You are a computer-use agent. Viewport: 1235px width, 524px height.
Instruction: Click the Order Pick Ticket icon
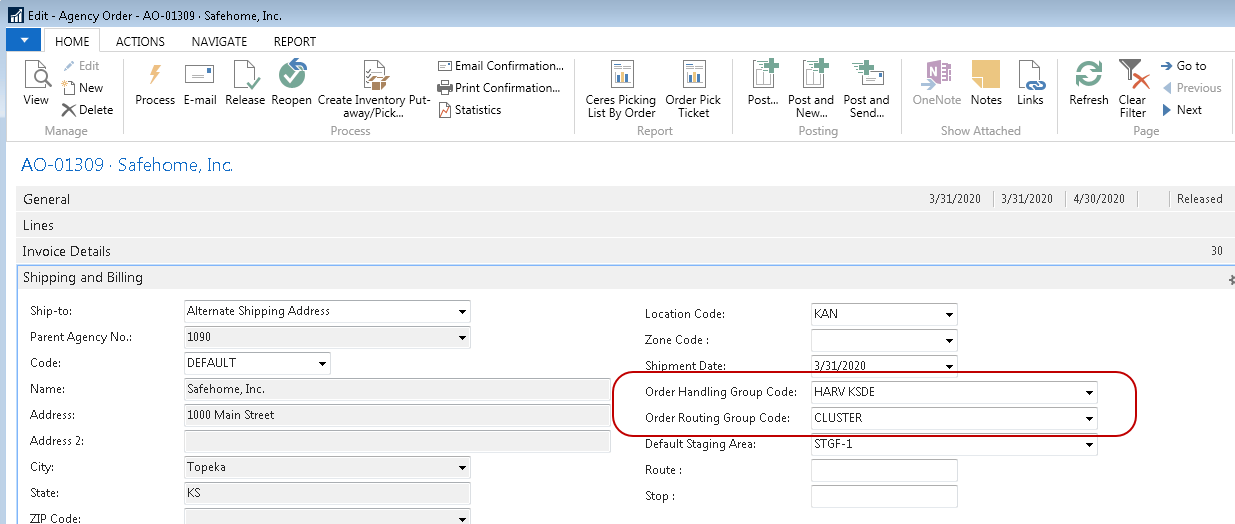tap(693, 76)
